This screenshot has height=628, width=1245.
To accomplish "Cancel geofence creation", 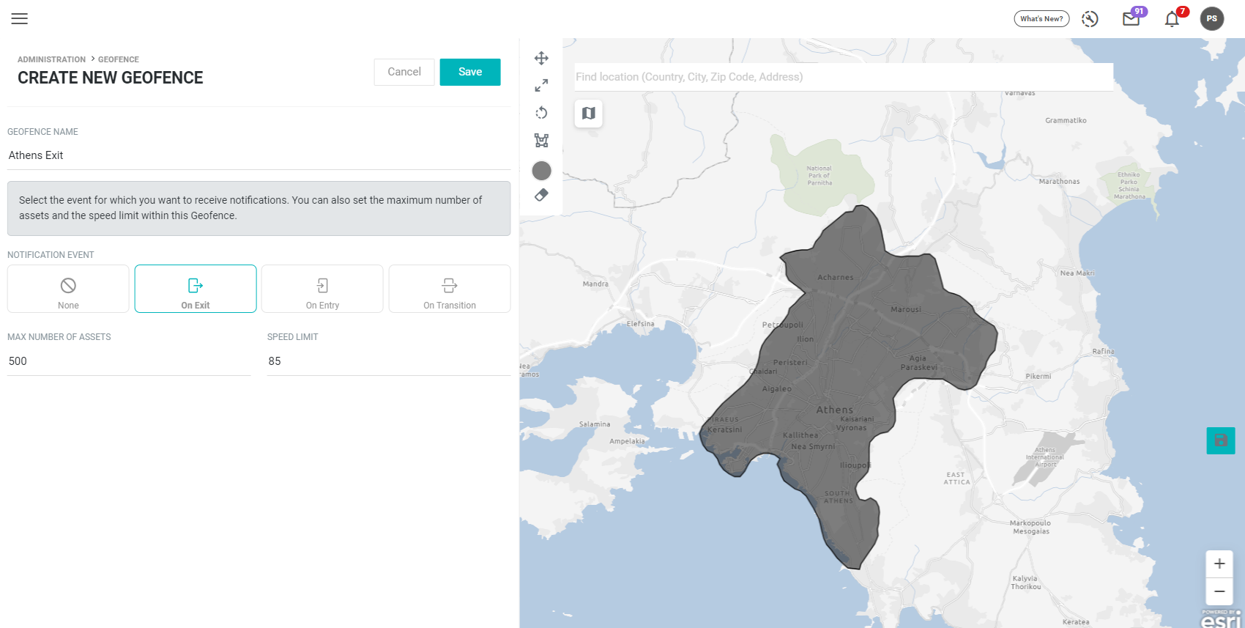I will (404, 72).
